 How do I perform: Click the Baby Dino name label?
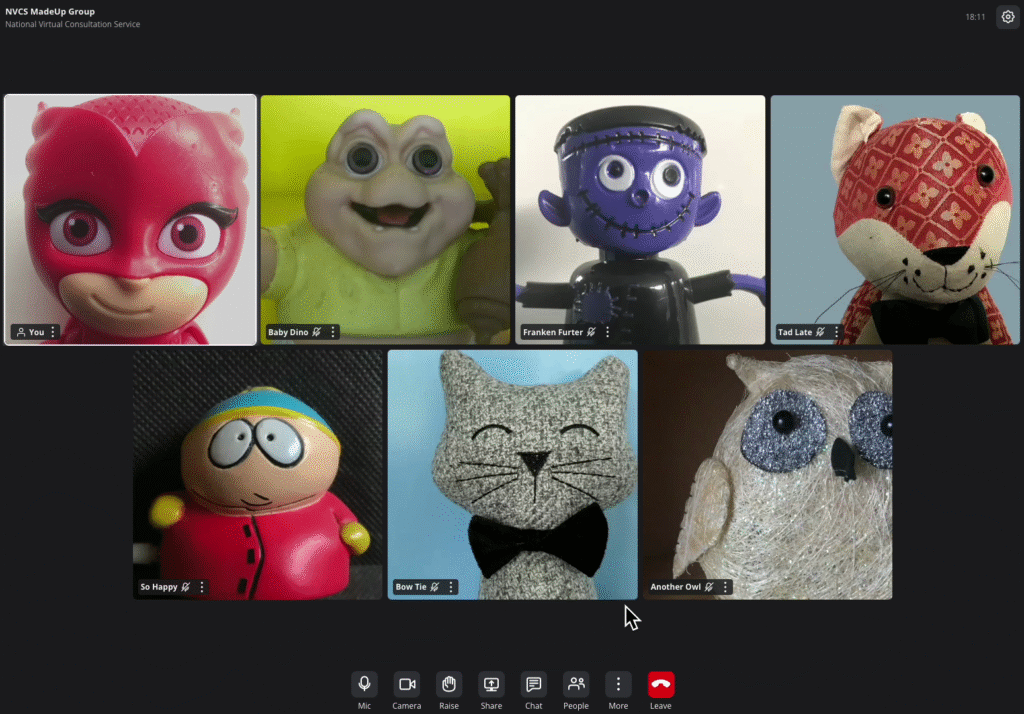pyautogui.click(x=288, y=332)
